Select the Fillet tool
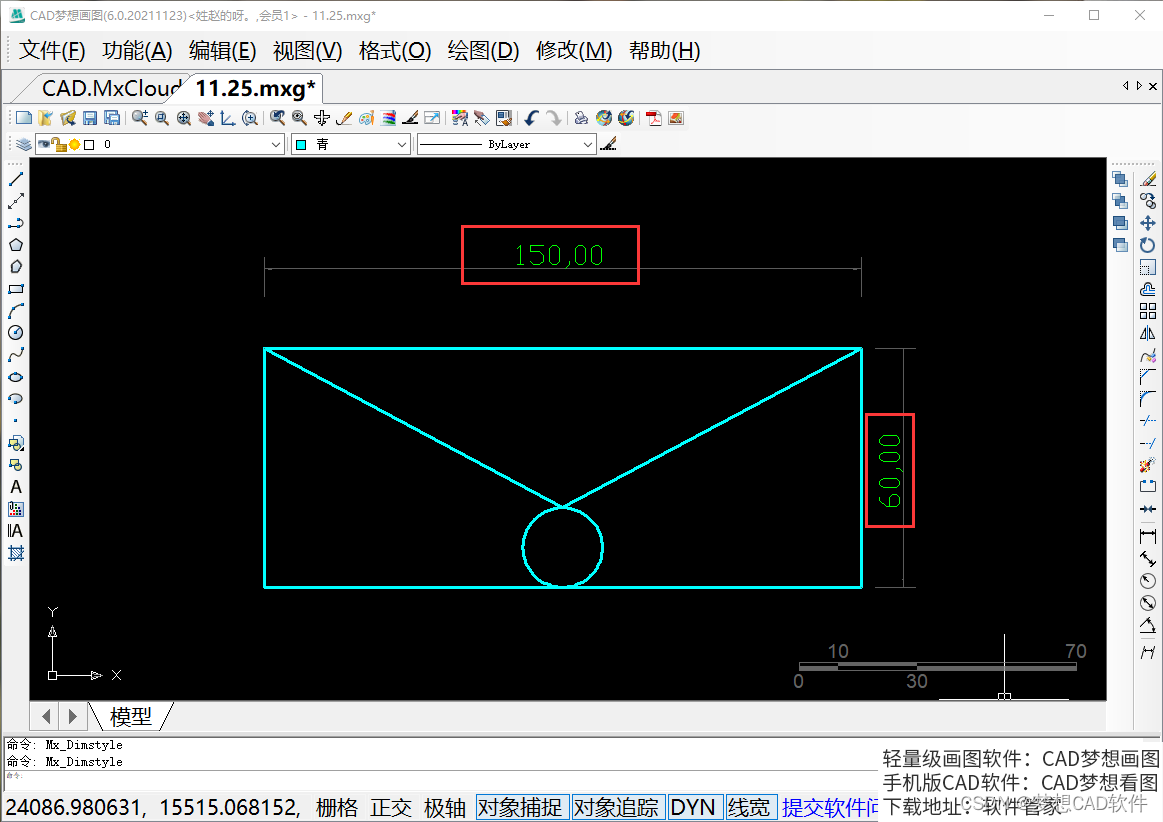 coord(1148,399)
